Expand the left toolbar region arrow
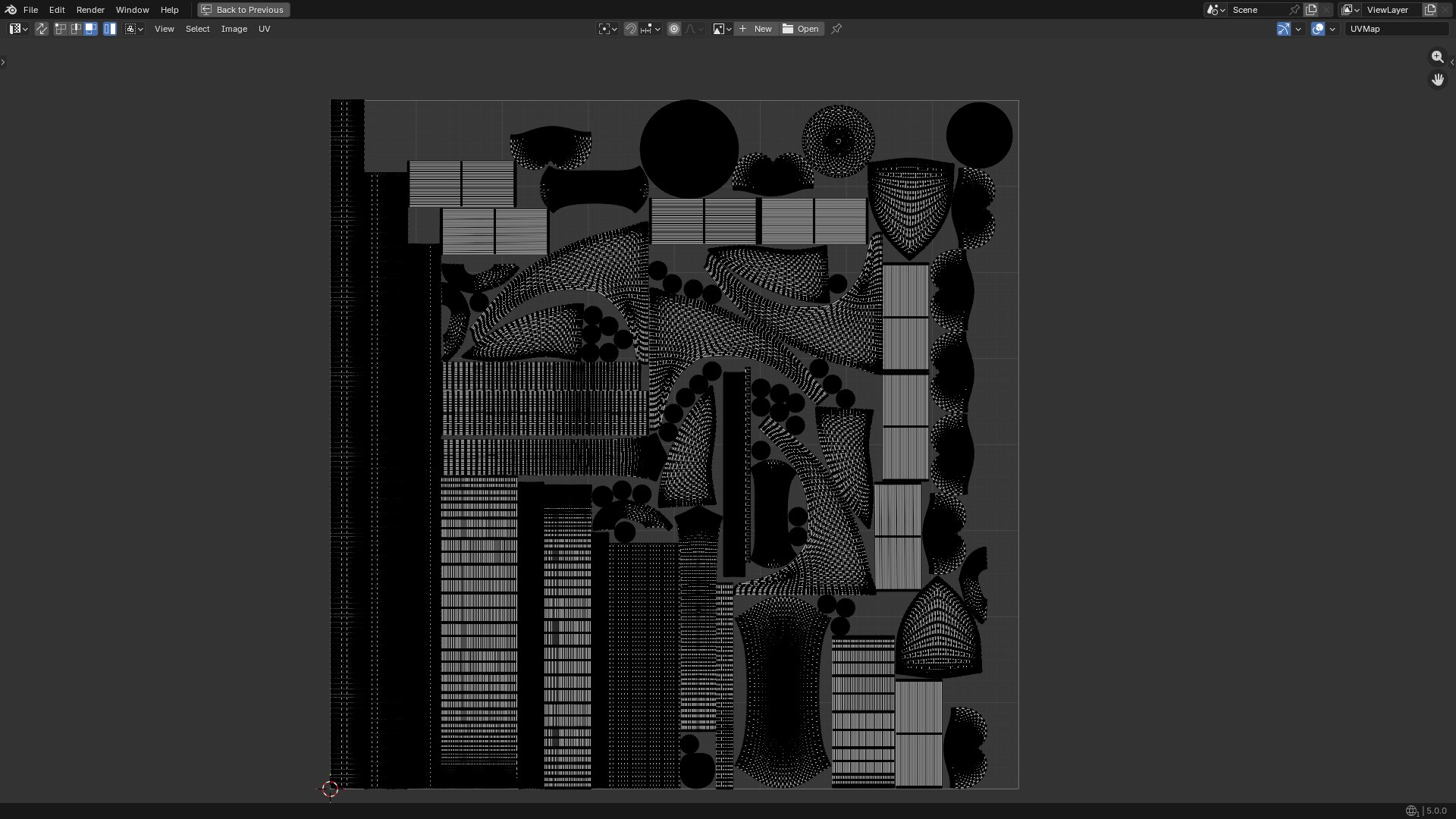The width and height of the screenshot is (1456, 819). [3, 62]
